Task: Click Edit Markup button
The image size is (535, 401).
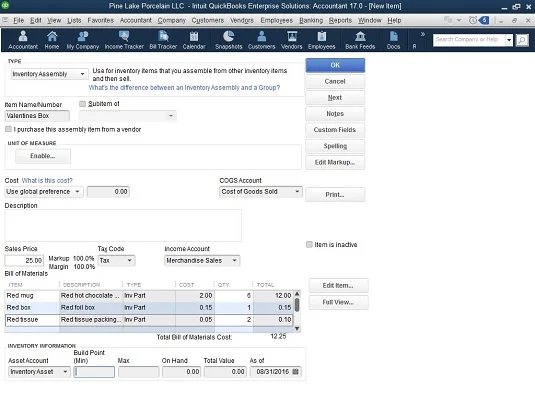Action: (335, 162)
